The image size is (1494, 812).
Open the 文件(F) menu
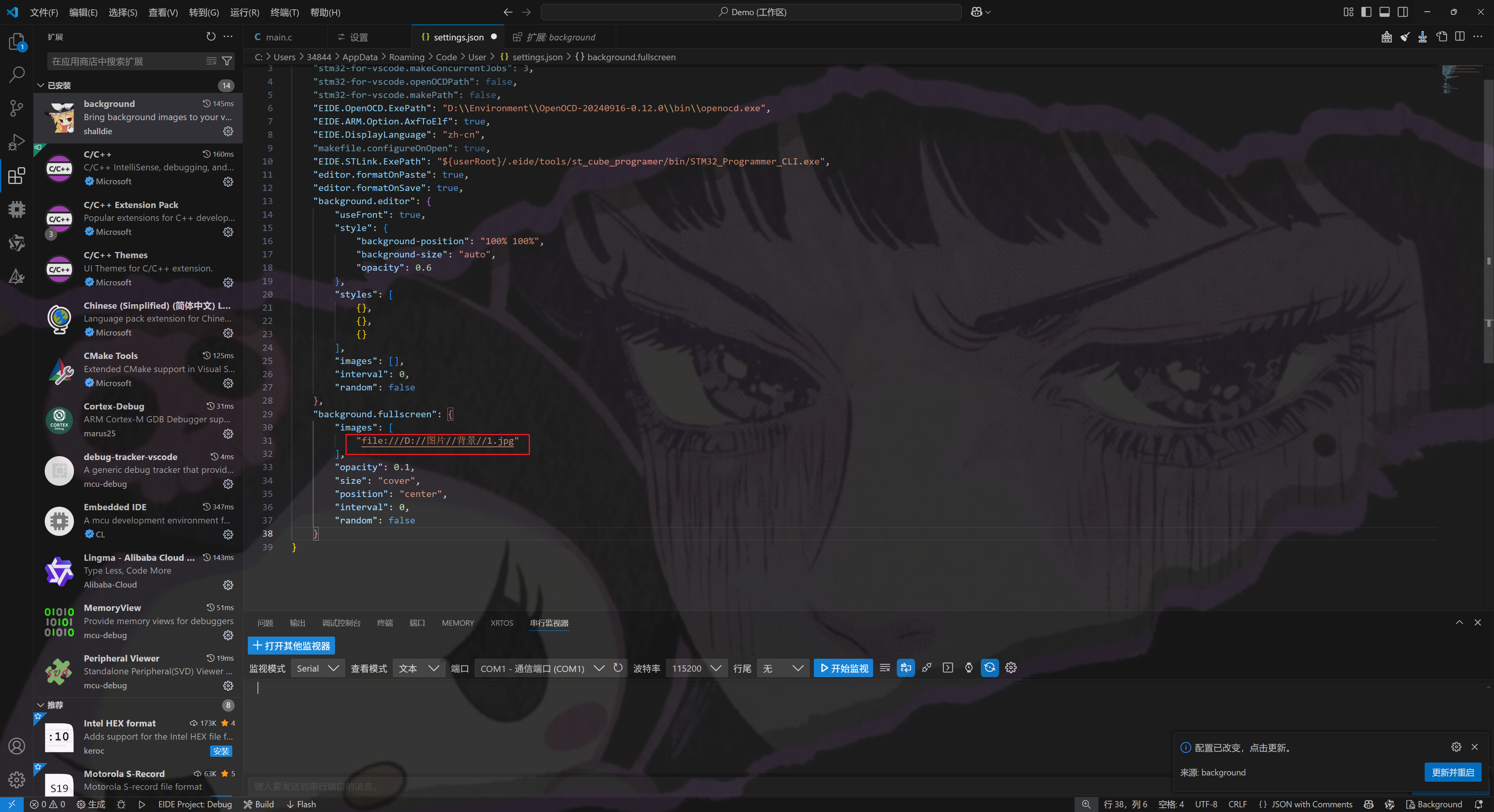click(44, 12)
